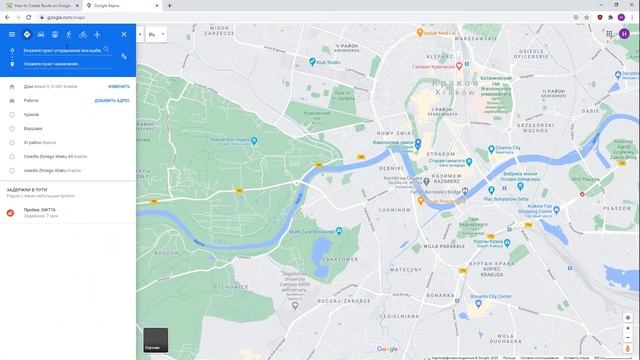This screenshot has height=360, width=640.
Task: Click Kebab Med Cd restaurant marker
Action: tap(420, 33)
